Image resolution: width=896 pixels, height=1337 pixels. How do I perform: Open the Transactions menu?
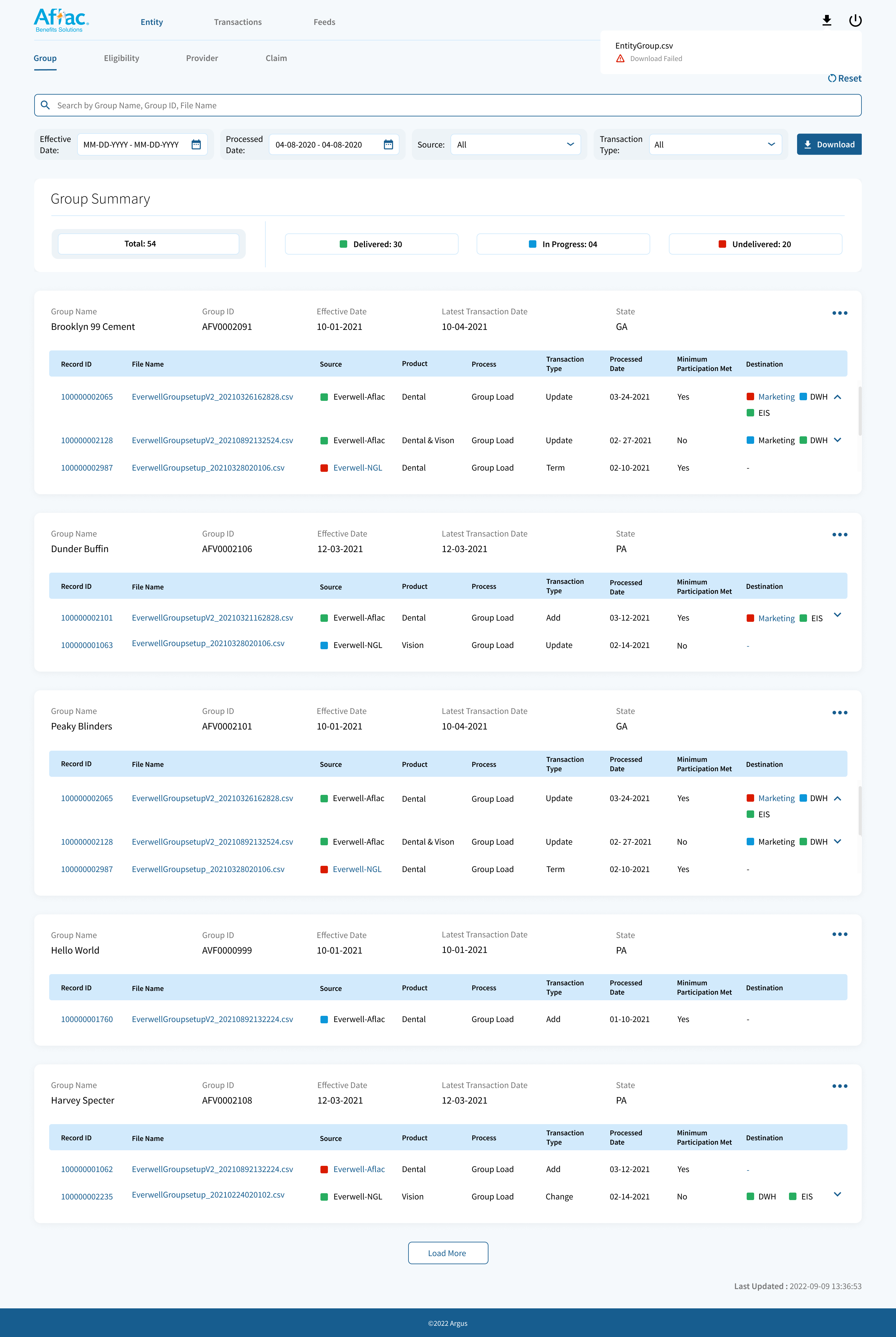tap(238, 22)
